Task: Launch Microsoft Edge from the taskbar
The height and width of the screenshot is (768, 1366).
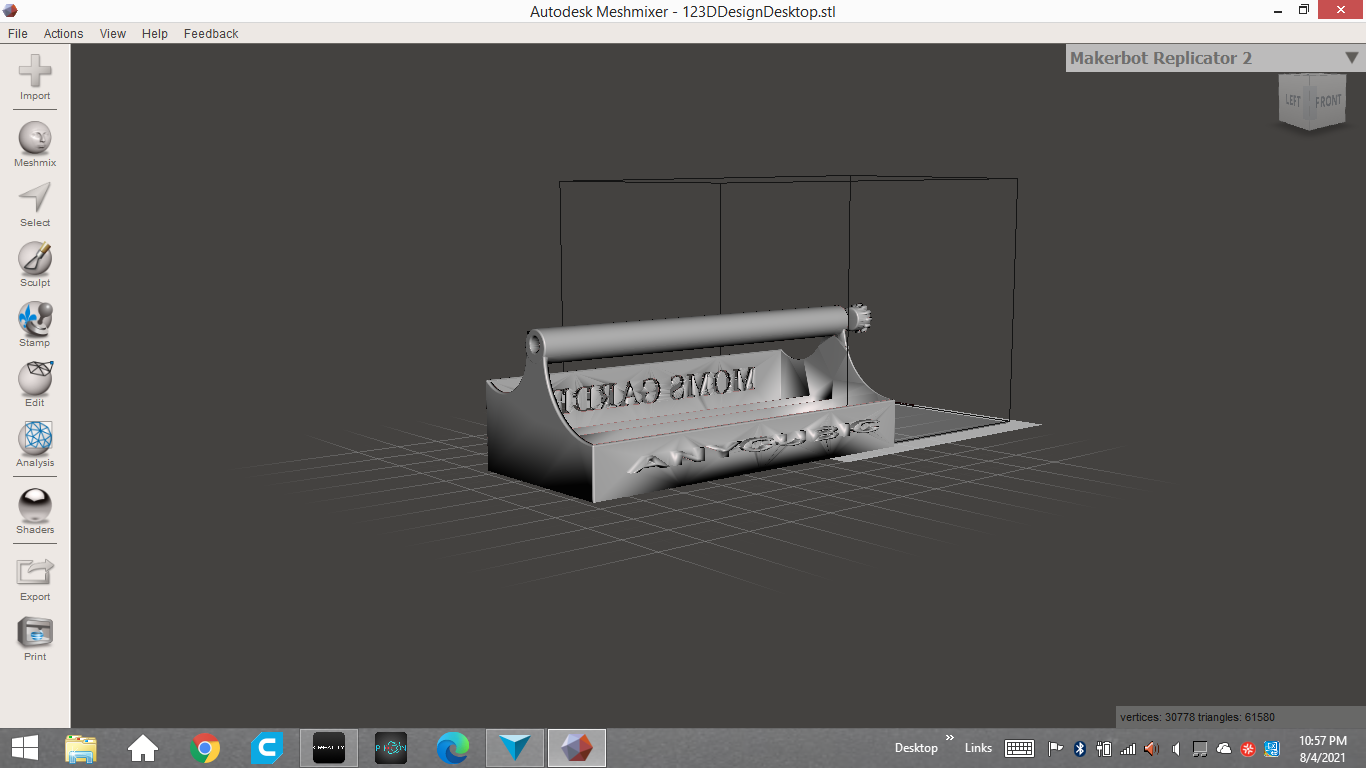Action: click(453, 747)
